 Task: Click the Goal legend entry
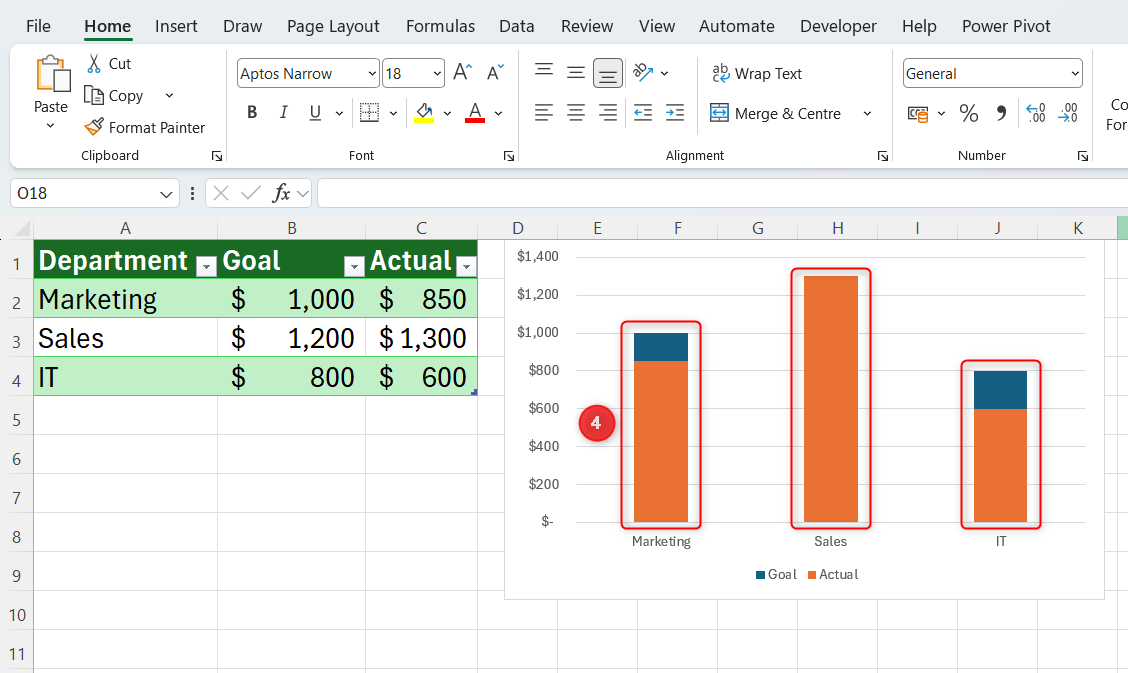(x=776, y=574)
